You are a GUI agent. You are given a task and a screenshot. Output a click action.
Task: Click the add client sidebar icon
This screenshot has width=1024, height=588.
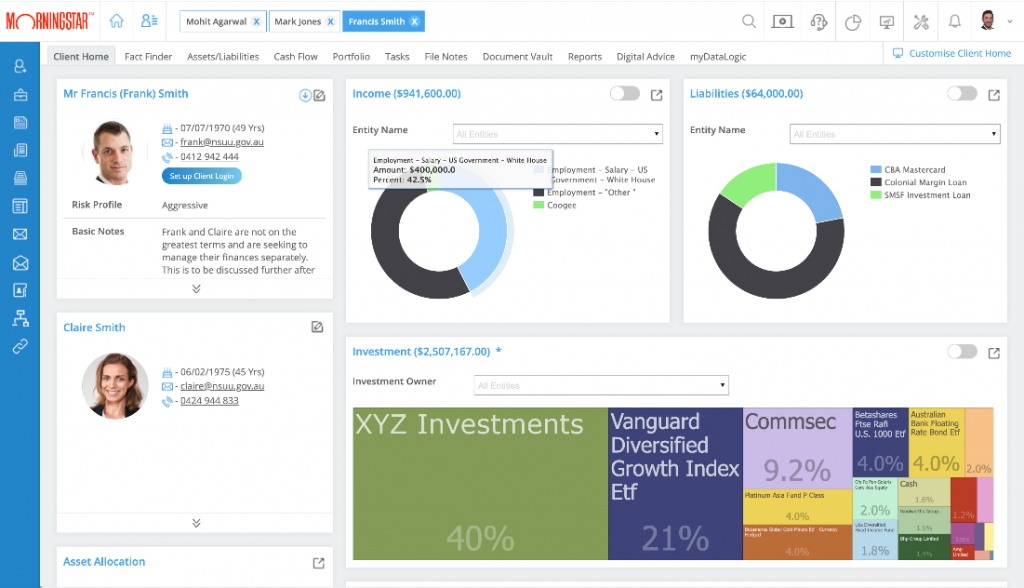(20, 66)
